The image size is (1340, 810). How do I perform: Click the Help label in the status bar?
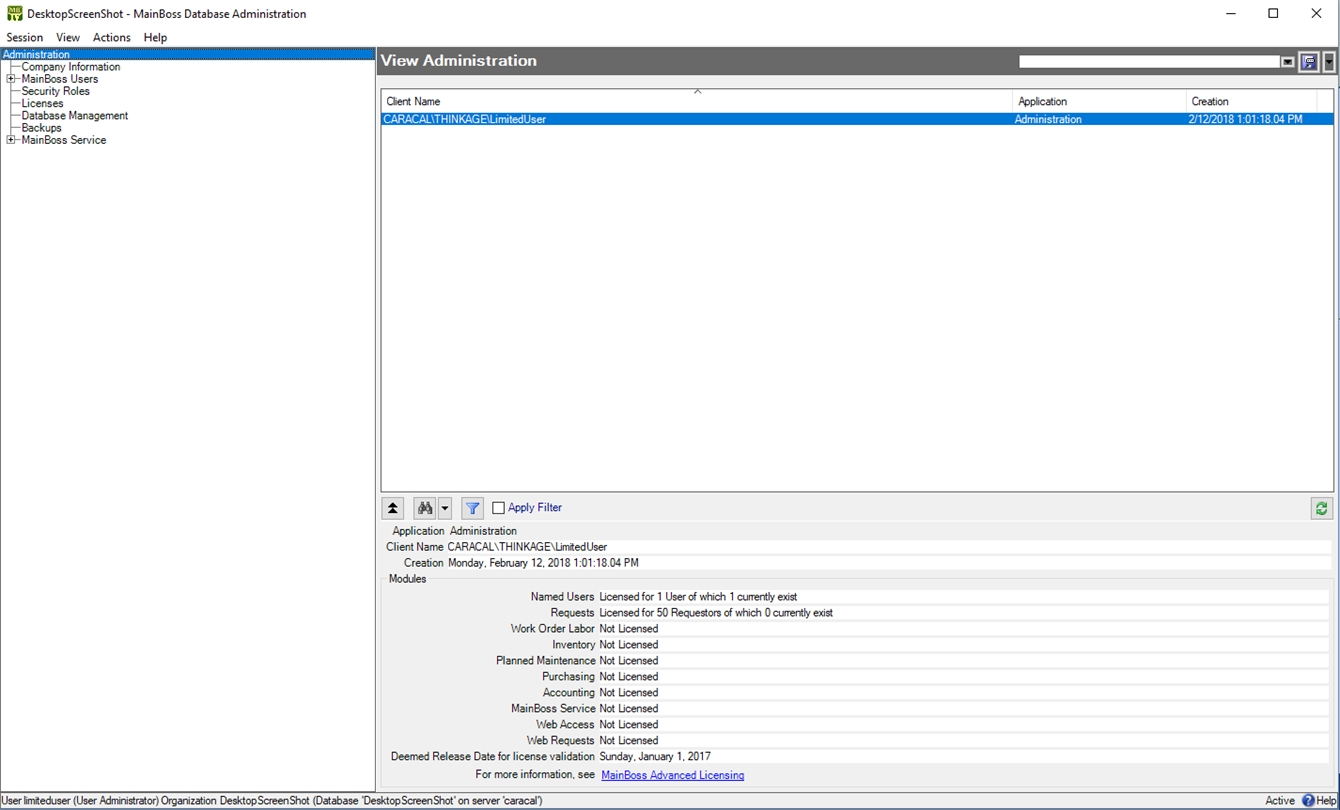[x=1326, y=801]
